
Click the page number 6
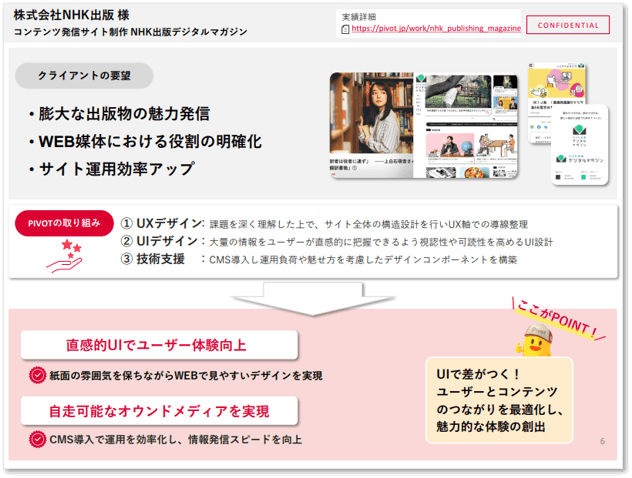603,441
